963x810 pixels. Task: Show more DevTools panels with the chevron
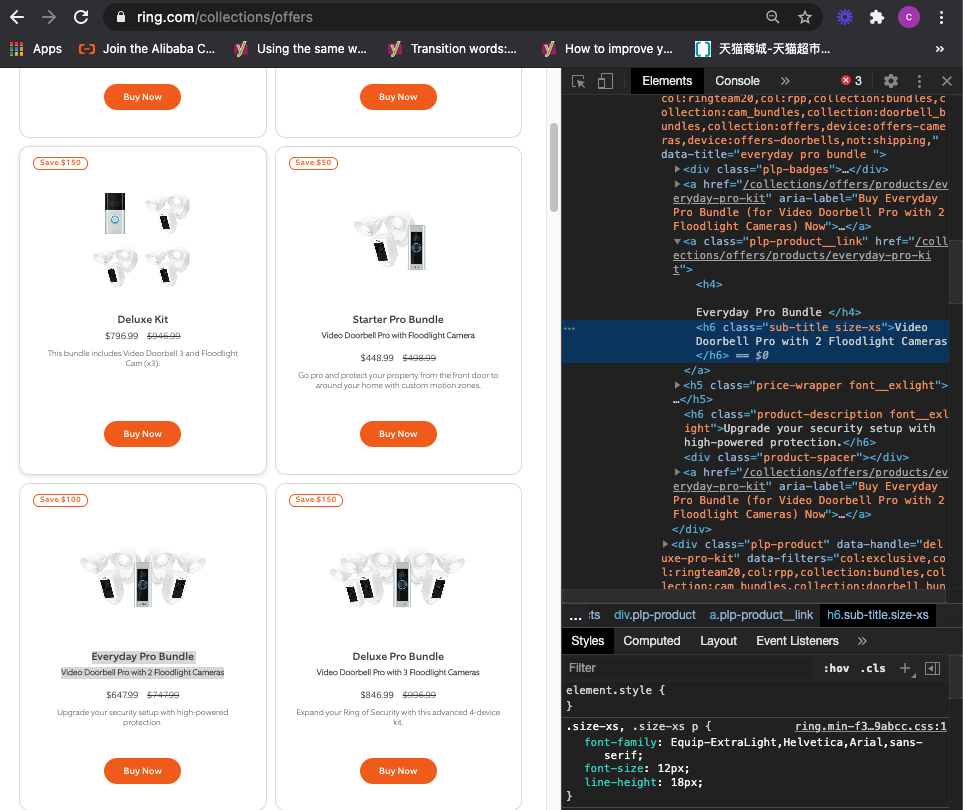(x=785, y=81)
